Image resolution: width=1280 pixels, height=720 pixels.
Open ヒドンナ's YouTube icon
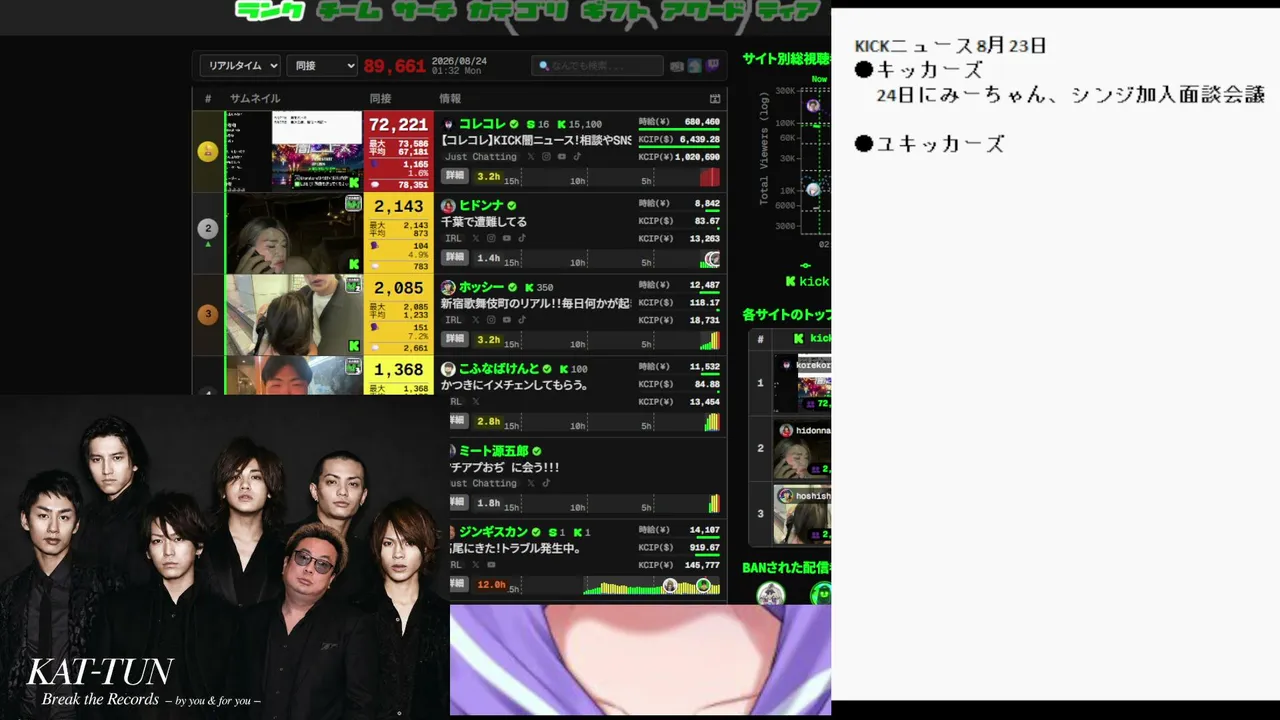[x=507, y=239]
